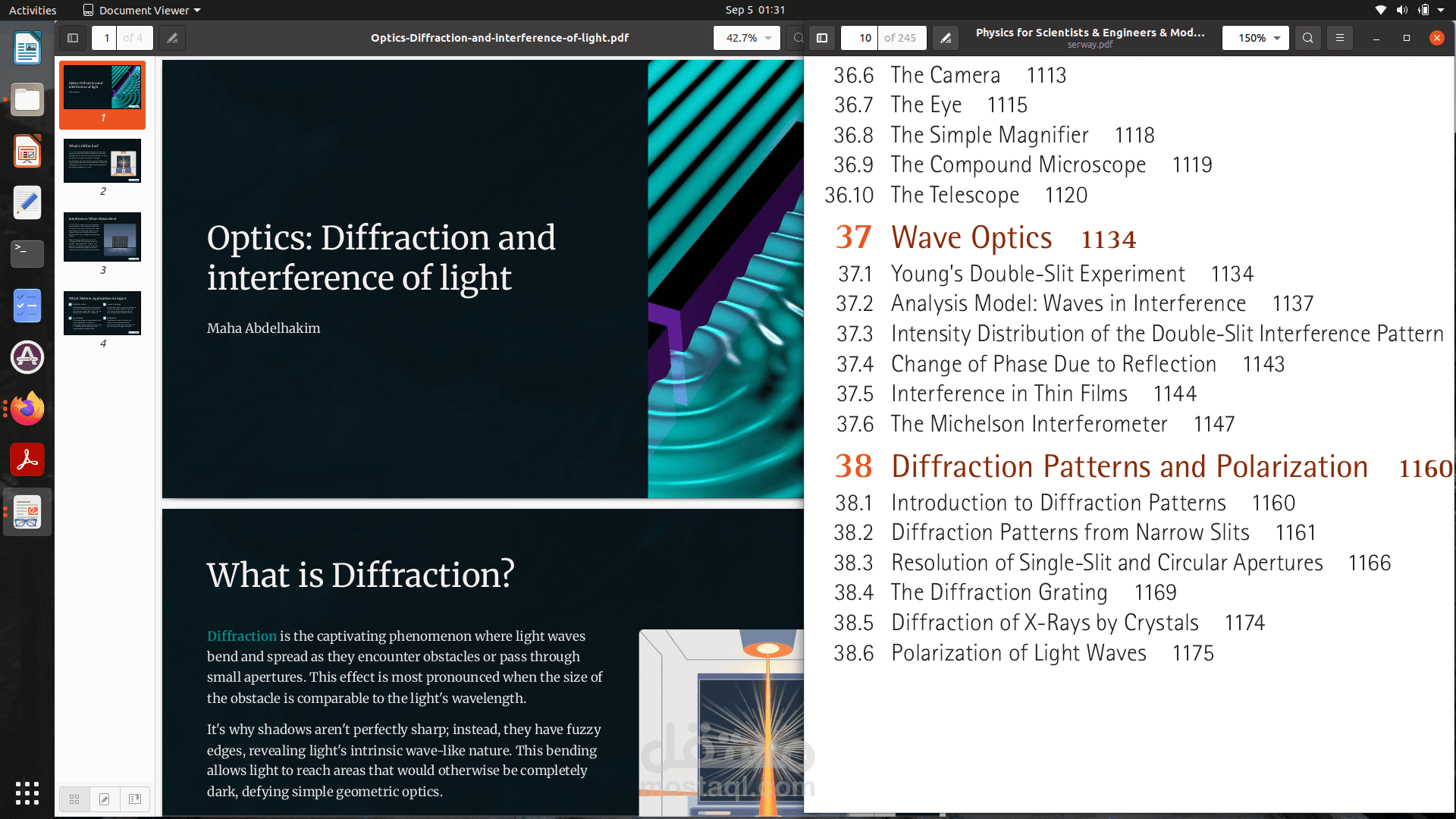Expand the 150% zoom level dropdown

tap(1256, 38)
